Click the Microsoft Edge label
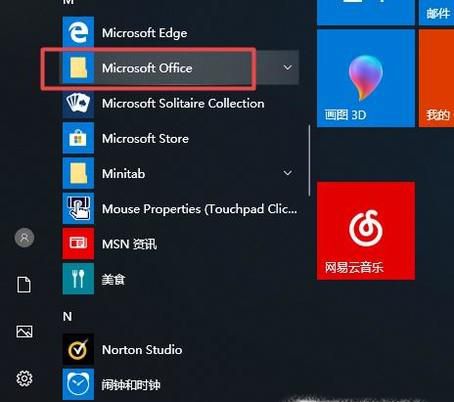 point(144,33)
